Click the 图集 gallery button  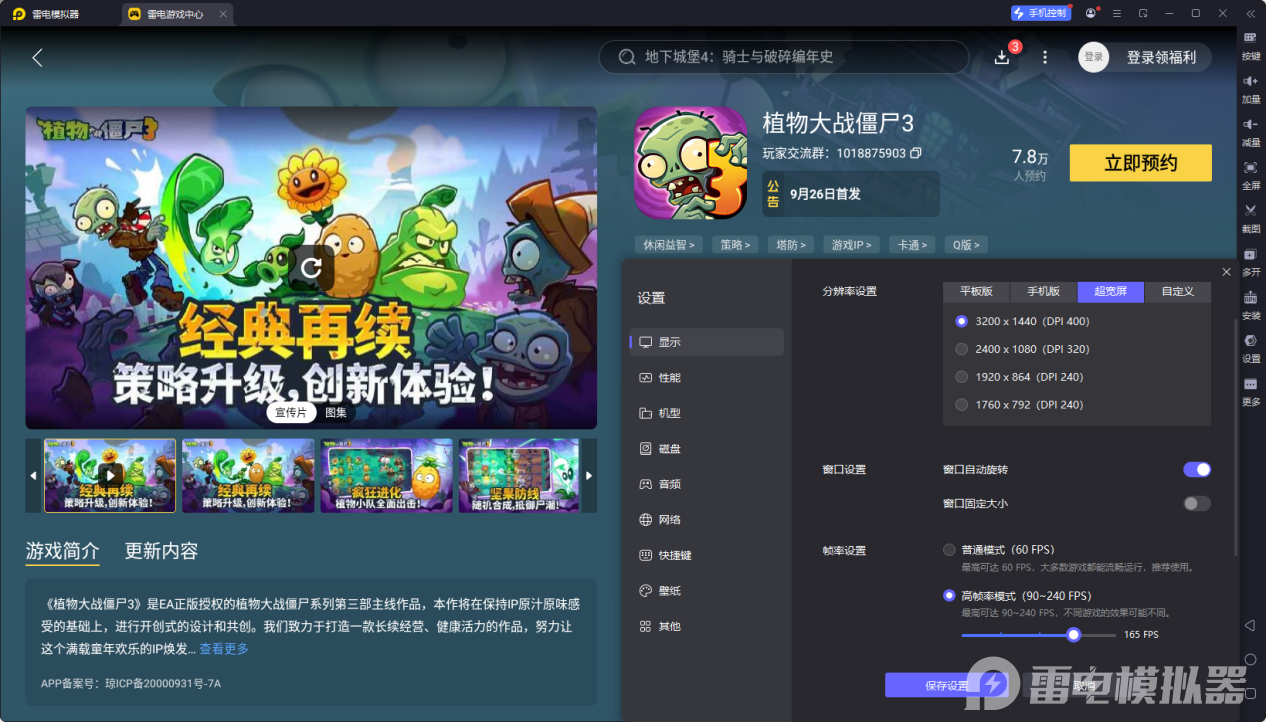(335, 412)
